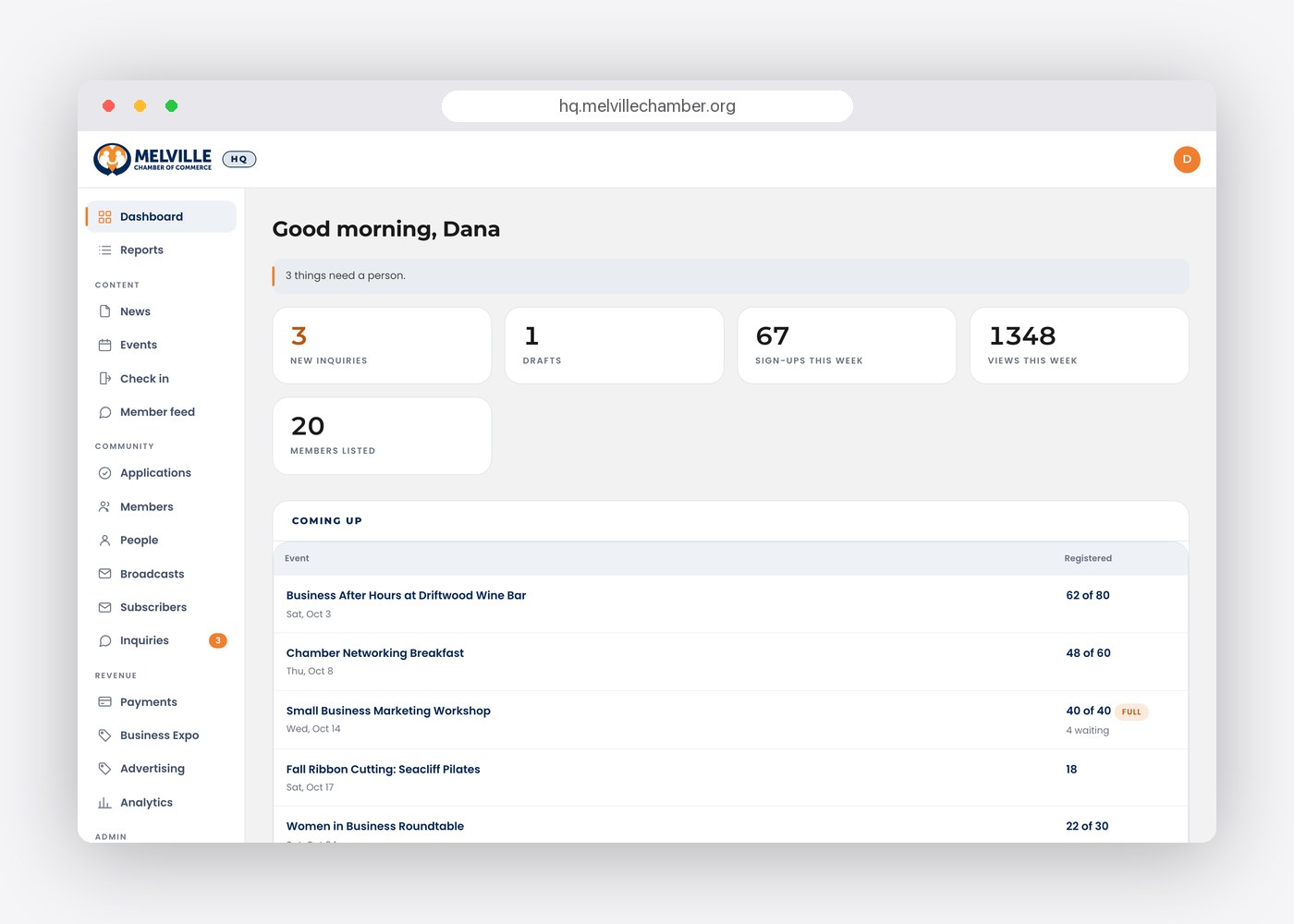Image resolution: width=1294 pixels, height=924 pixels.
Task: Select Broadcasts in the sidebar
Action: [x=161, y=574]
